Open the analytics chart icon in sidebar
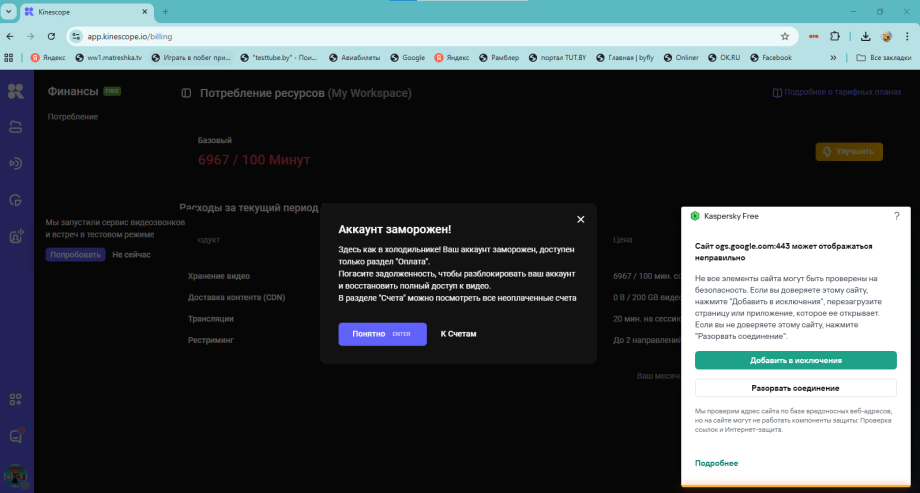This screenshot has height=493, width=920. coord(16,200)
